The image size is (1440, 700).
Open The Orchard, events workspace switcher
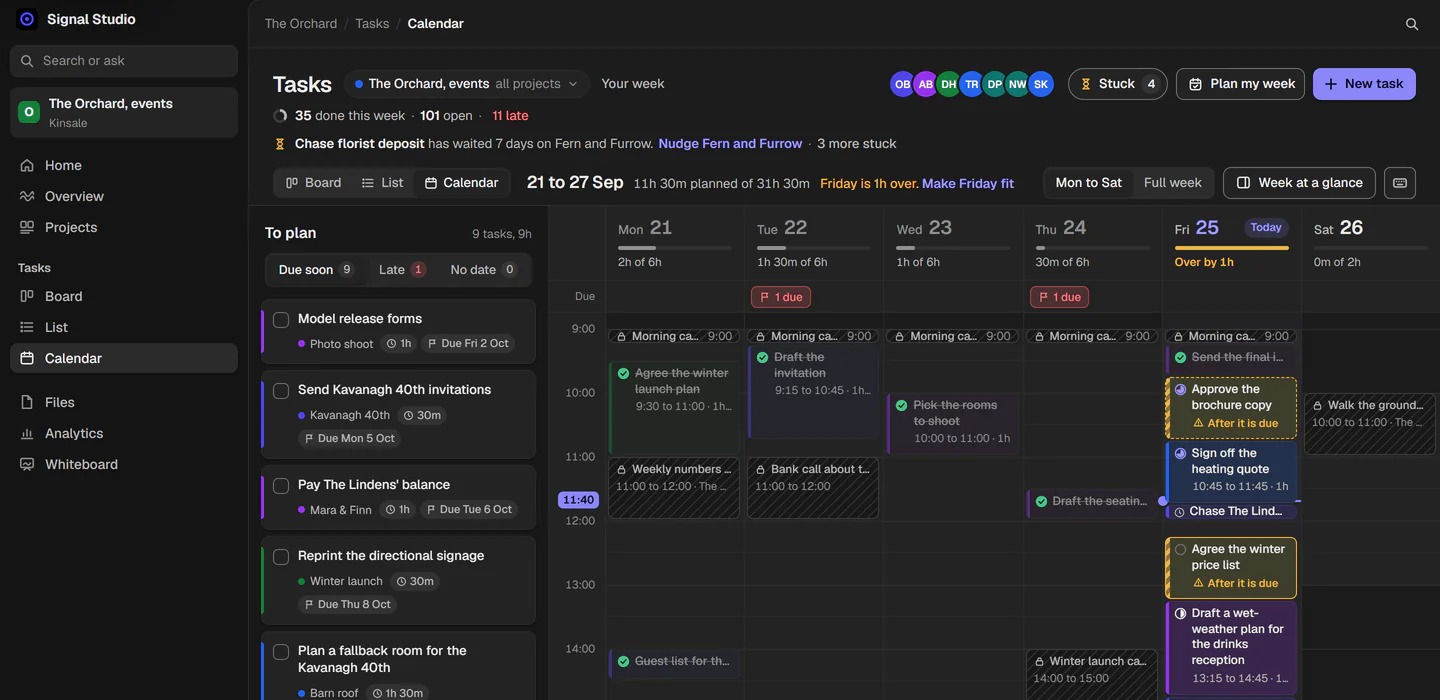tap(124, 112)
